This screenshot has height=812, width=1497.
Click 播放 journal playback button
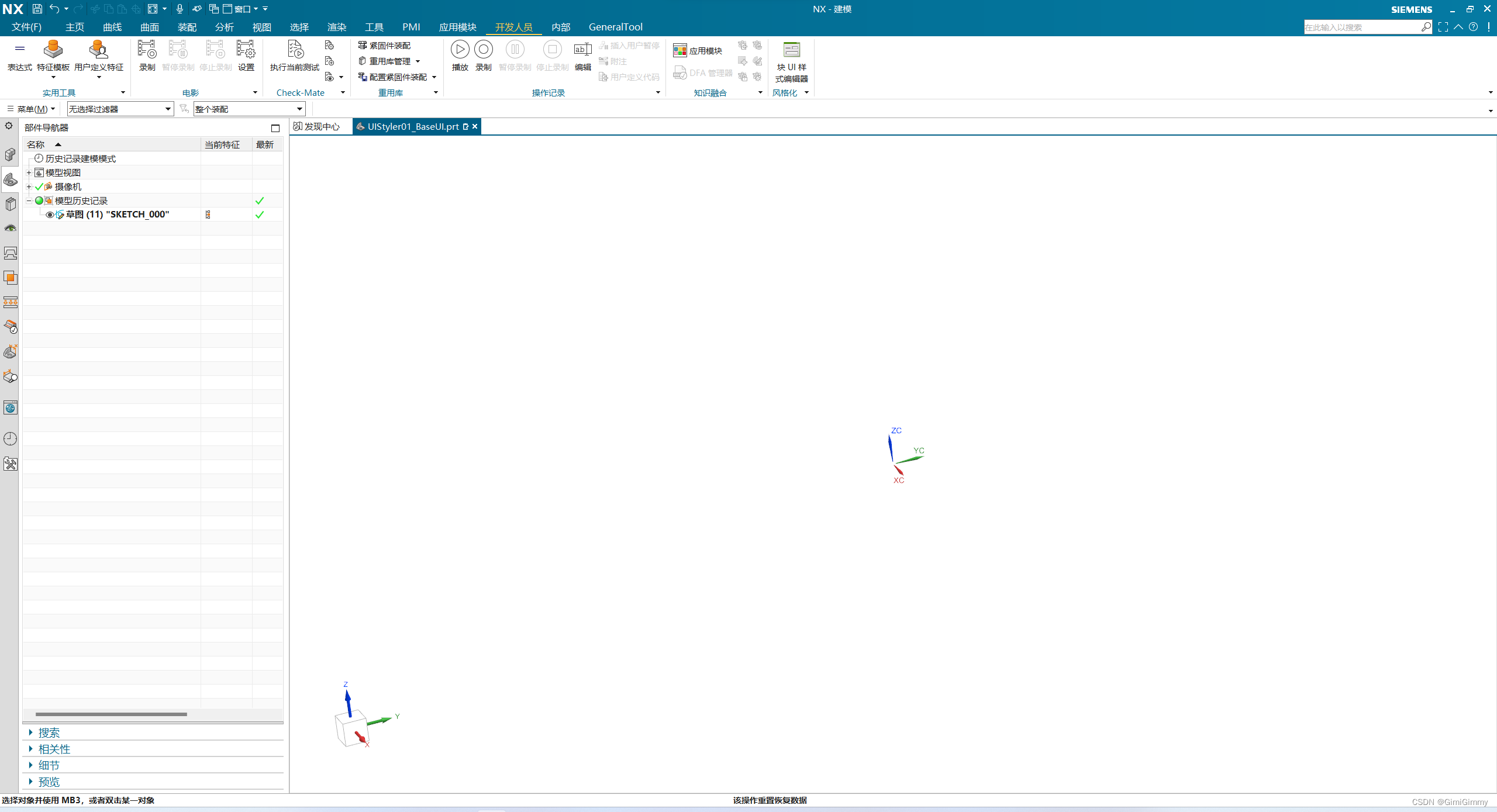point(460,56)
